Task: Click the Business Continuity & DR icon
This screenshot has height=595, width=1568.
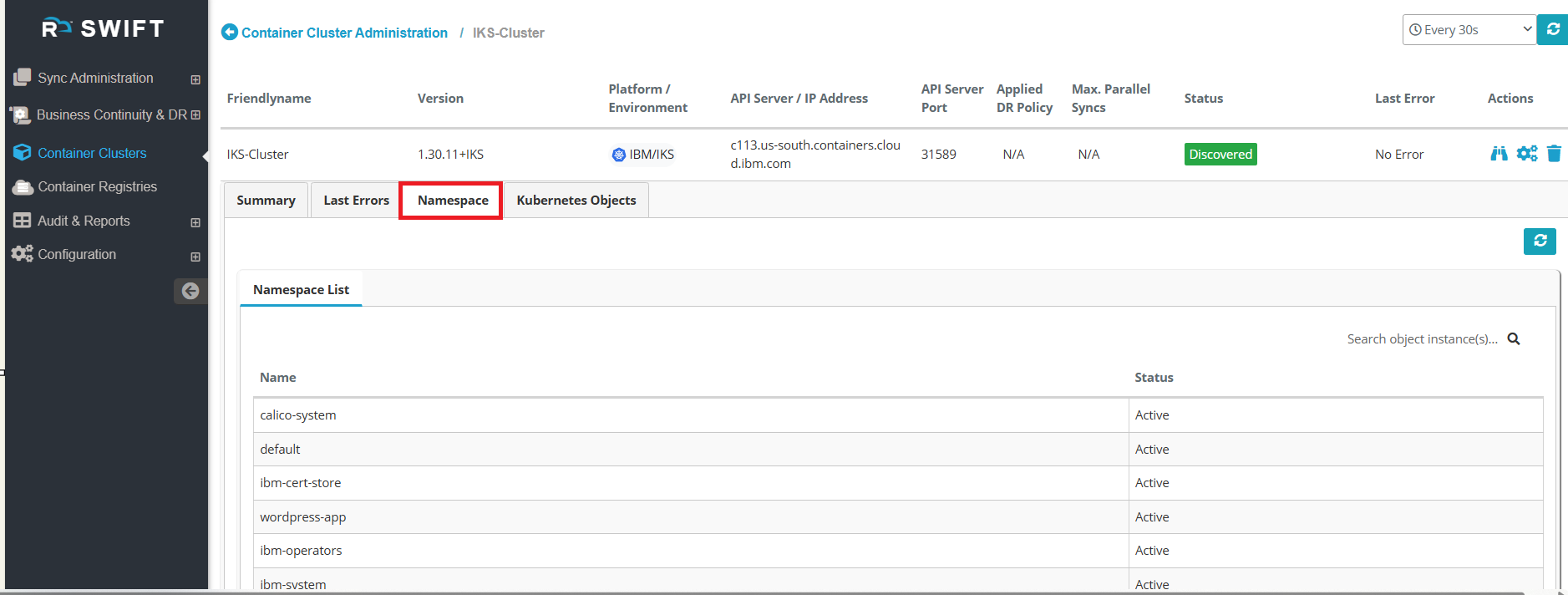Action: 21,114
